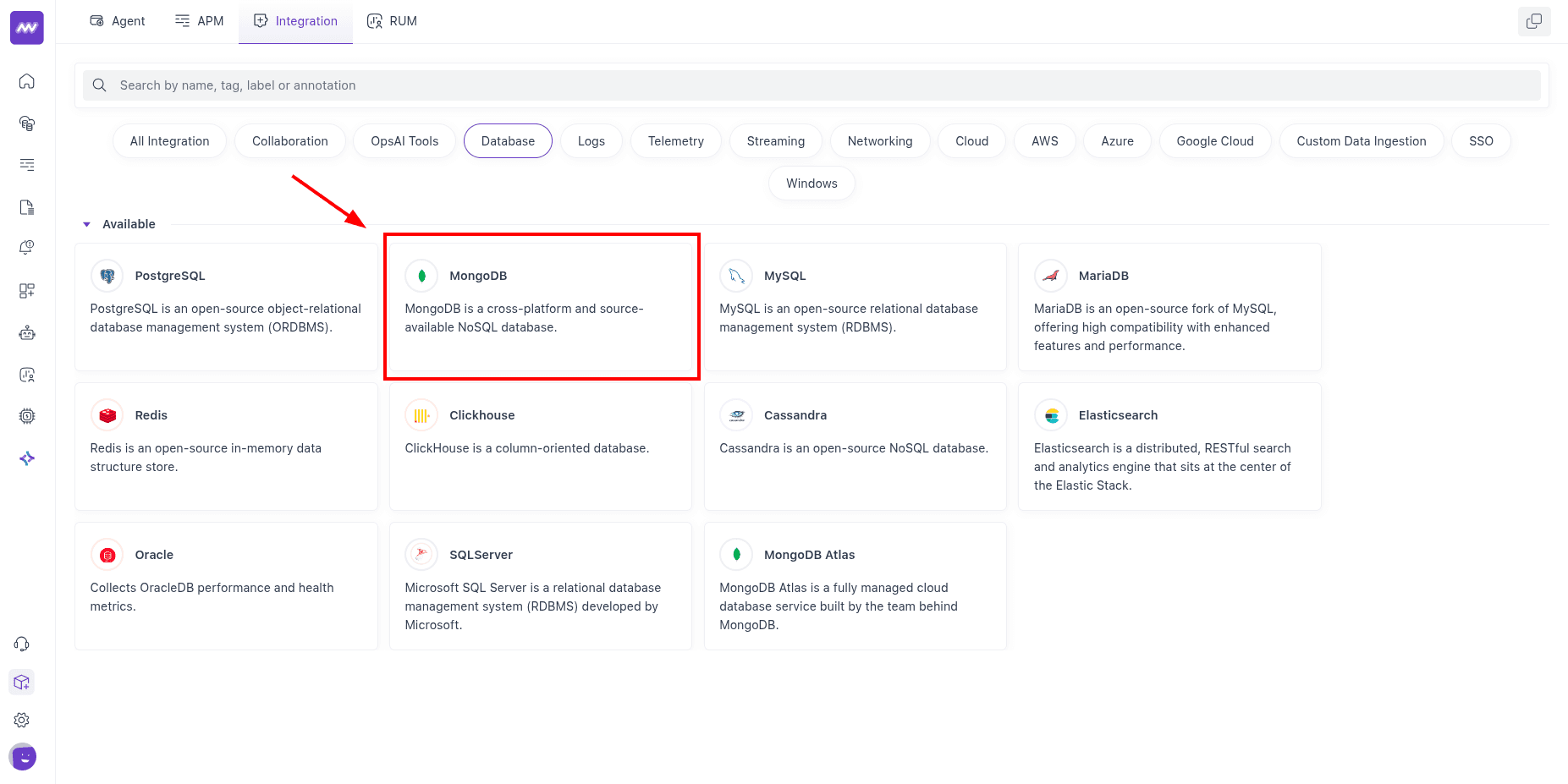Switch to the RUM tab

pyautogui.click(x=392, y=20)
